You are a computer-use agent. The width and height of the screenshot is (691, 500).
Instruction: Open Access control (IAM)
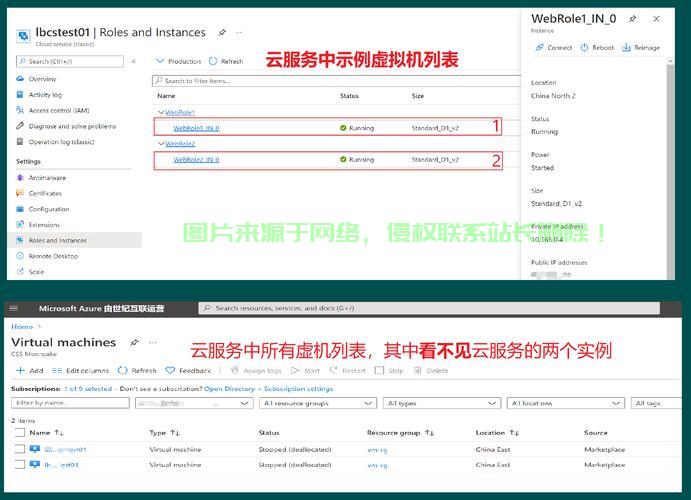pos(59,111)
